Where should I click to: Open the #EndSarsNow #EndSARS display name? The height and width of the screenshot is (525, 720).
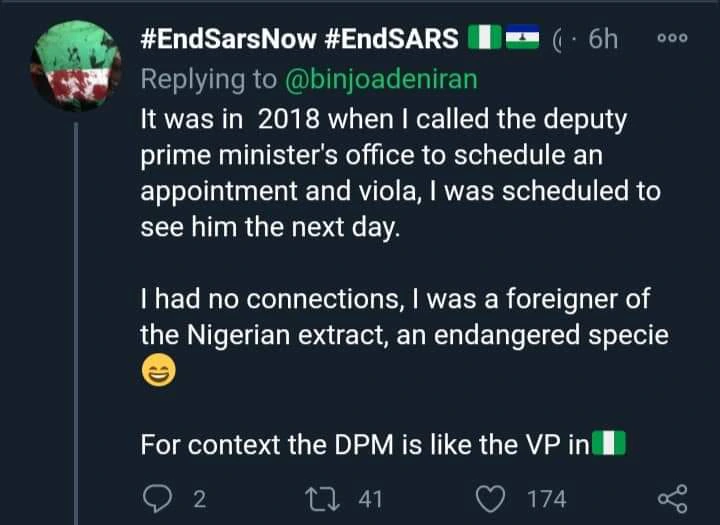[x=300, y=41]
